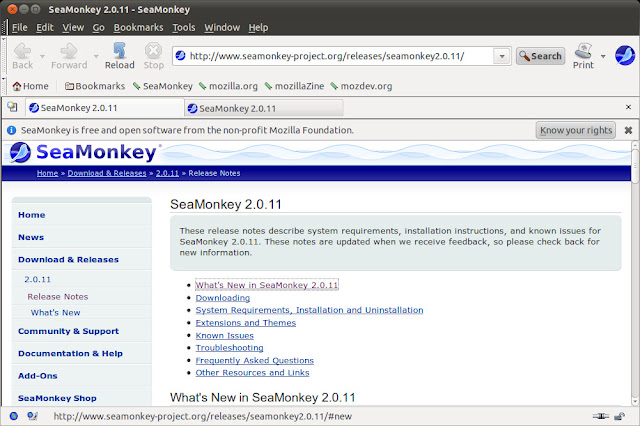
Task: Switch to the first SeaMonkey 2.0.11 tab
Action: (104, 108)
